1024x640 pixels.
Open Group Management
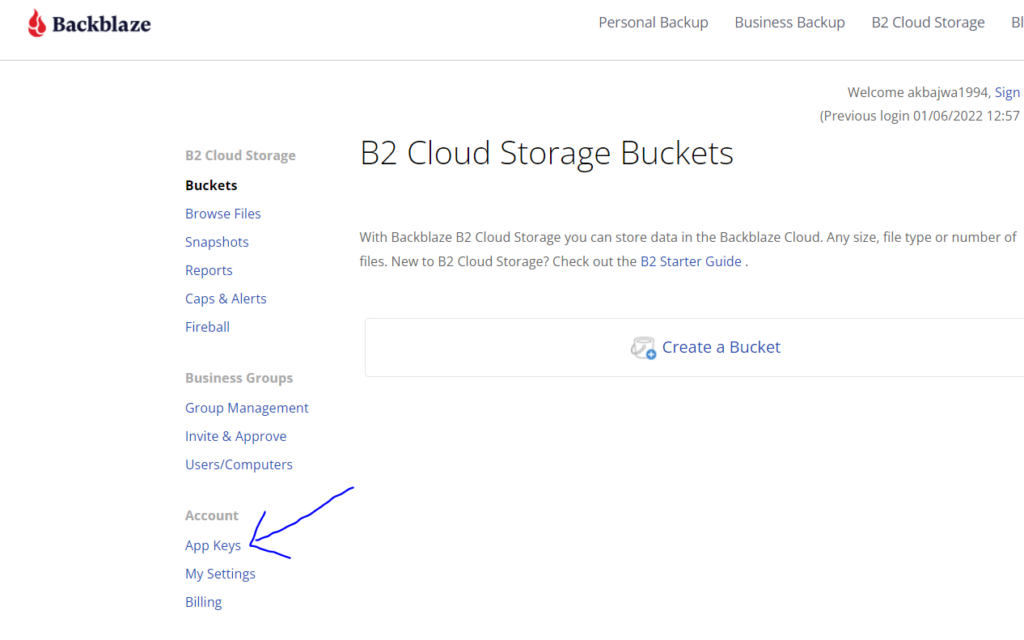coord(246,408)
